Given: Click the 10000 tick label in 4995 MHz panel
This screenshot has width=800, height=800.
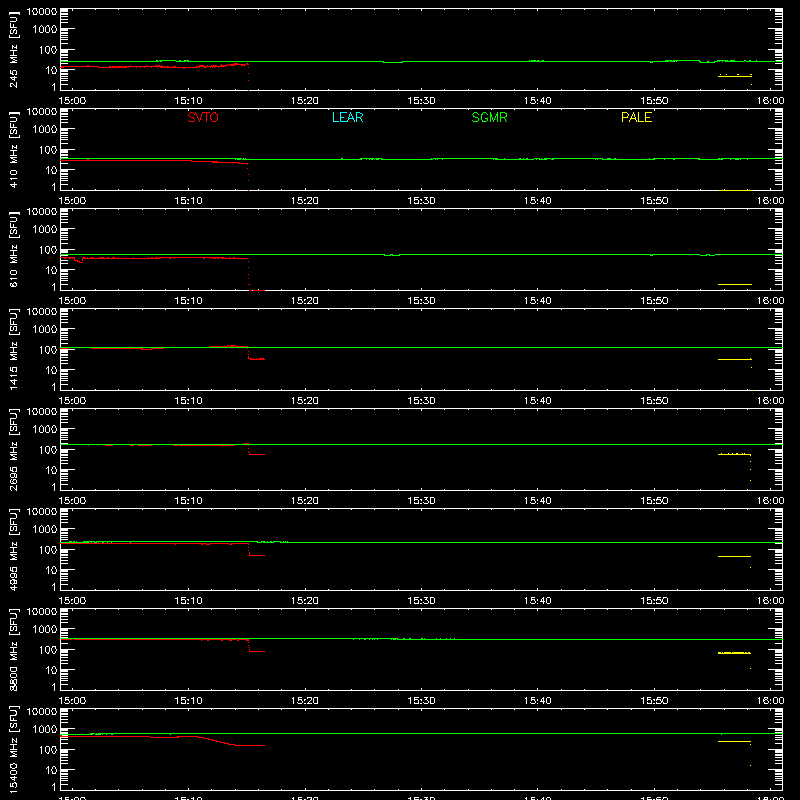Looking at the screenshot, I should pyautogui.click(x=42, y=512).
